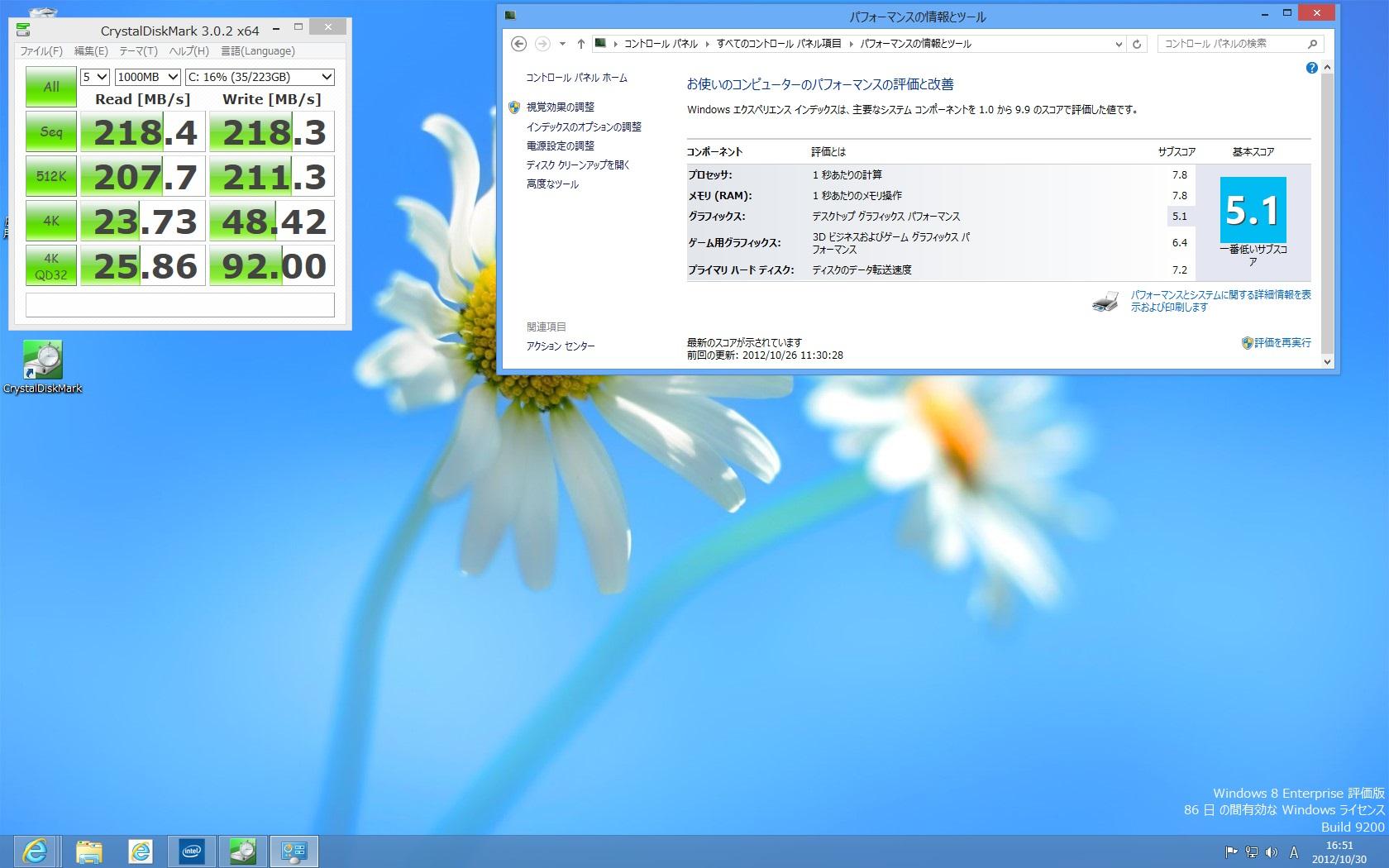Expand the test count dropdown showing 5

95,77
